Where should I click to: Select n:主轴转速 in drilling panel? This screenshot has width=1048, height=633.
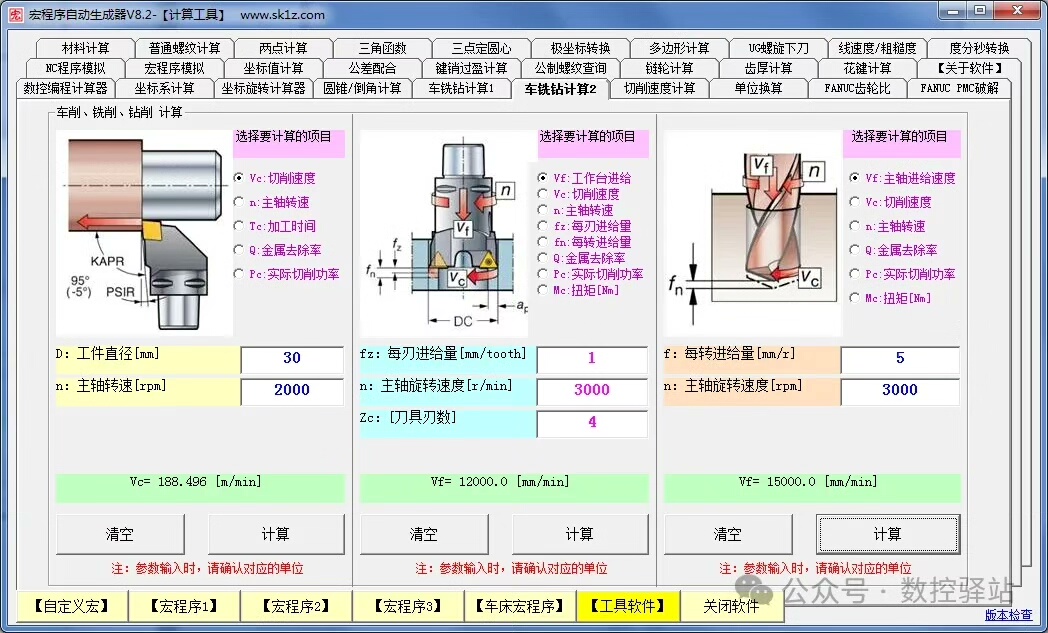887,226
